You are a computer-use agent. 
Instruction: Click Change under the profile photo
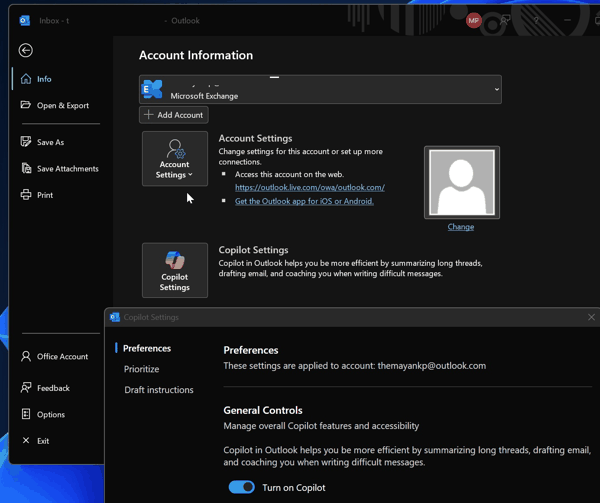point(461,227)
